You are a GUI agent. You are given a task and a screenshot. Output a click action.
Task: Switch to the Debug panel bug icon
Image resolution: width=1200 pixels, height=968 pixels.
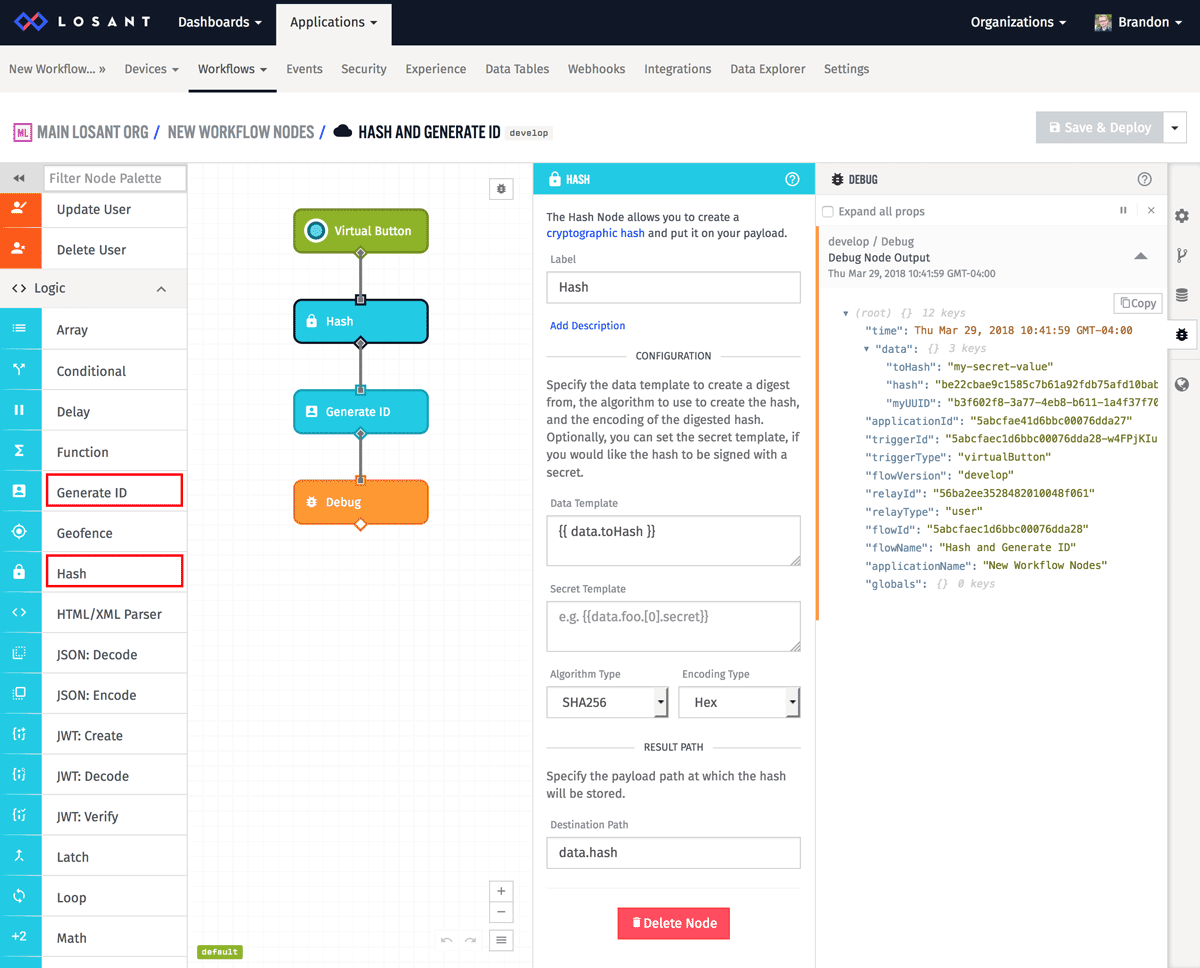[x=1182, y=335]
